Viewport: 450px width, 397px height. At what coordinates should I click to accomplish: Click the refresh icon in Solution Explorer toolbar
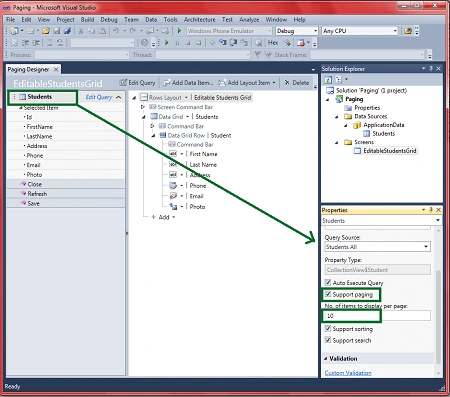click(328, 80)
